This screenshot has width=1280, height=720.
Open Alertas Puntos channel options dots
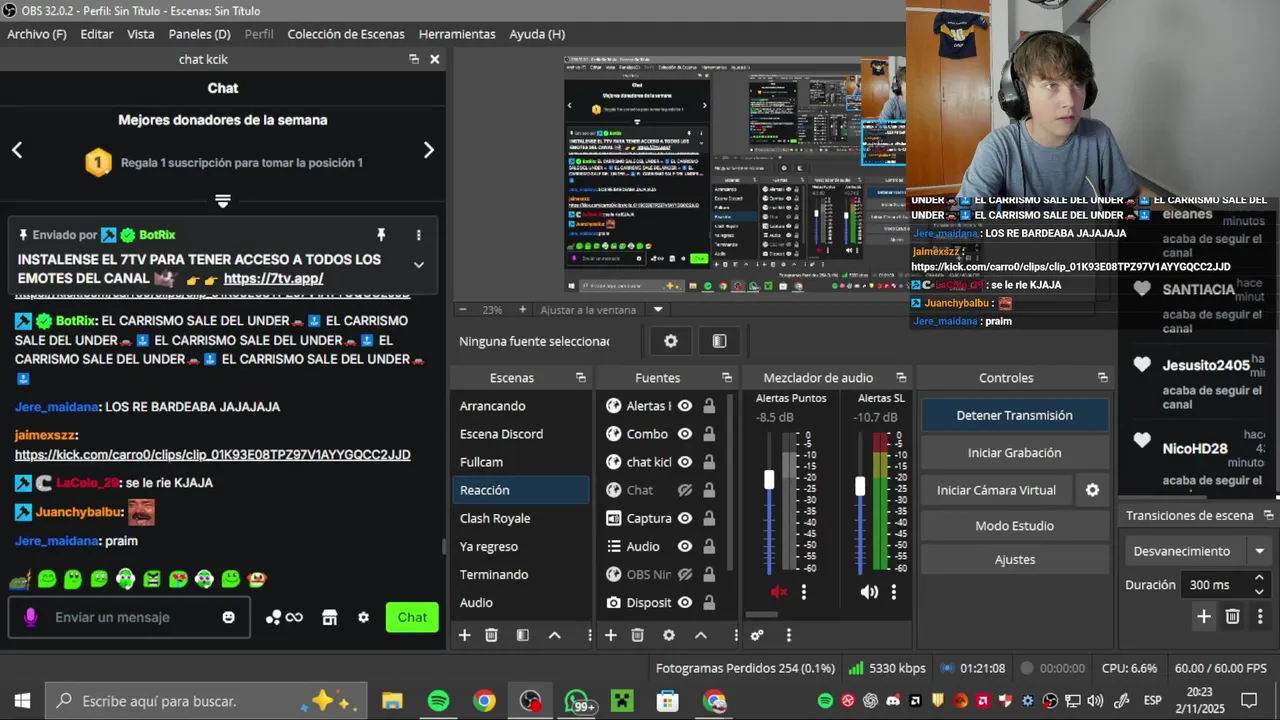pyautogui.click(x=803, y=592)
